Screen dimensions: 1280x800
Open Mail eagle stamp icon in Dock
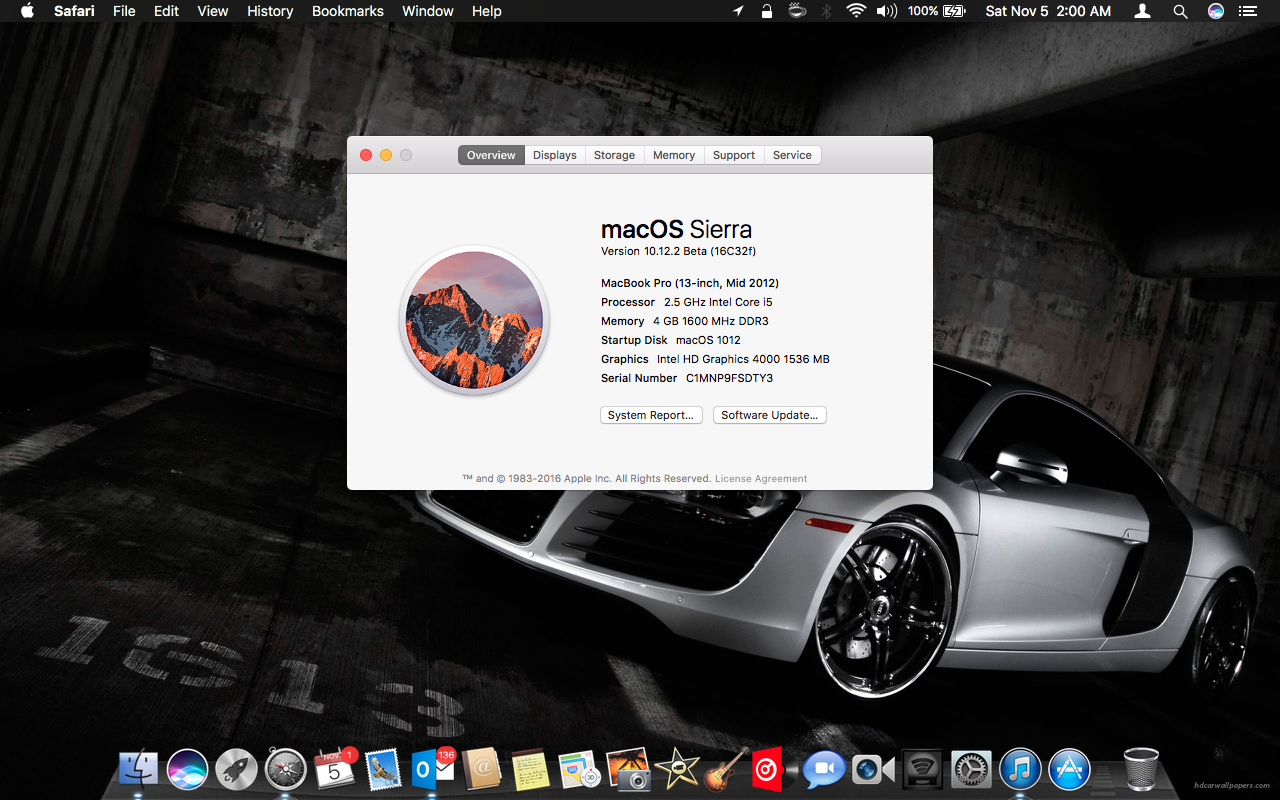383,769
